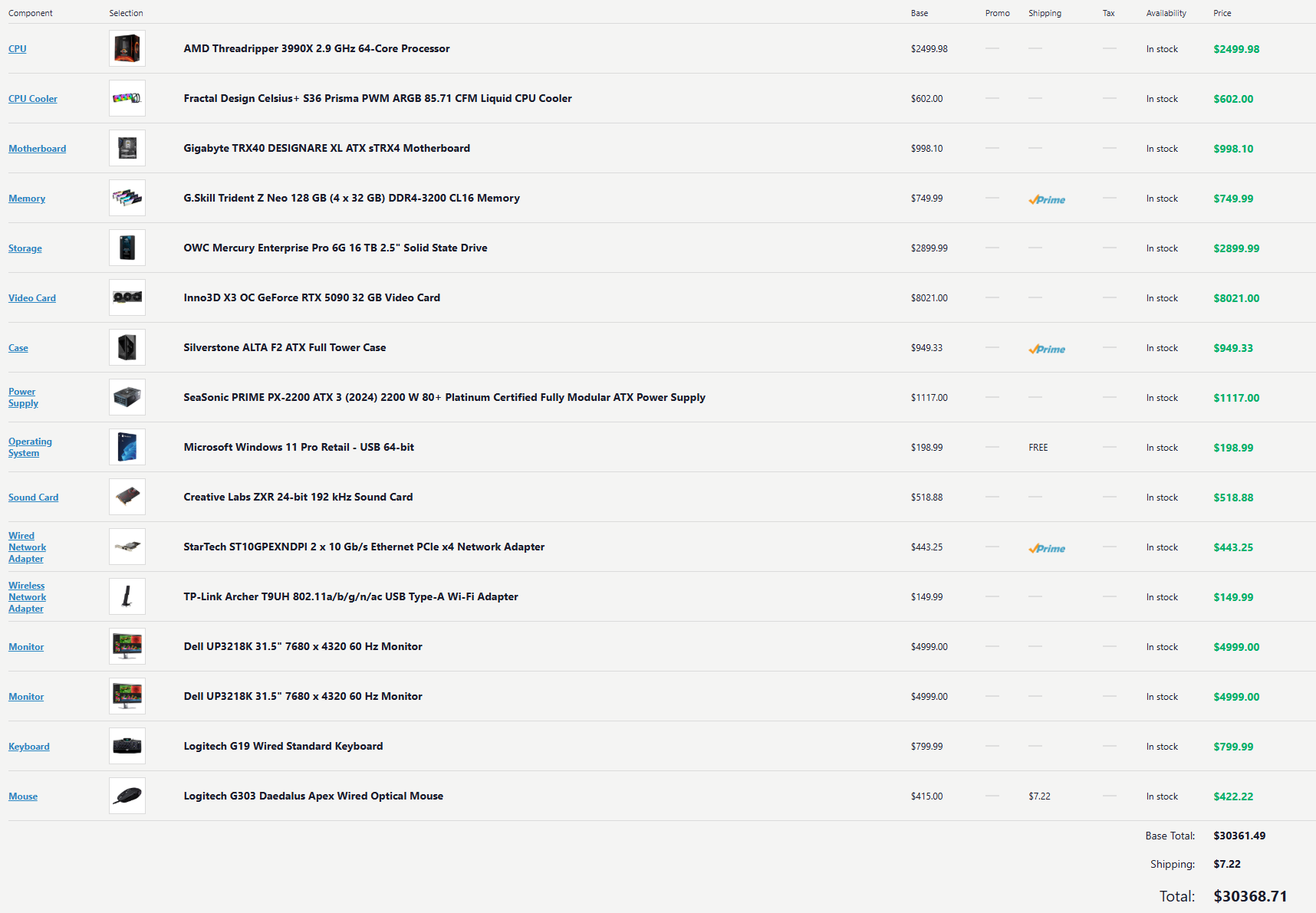Click the Base Total amount $30361.49
Image resolution: width=1316 pixels, height=913 pixels.
pyautogui.click(x=1239, y=836)
